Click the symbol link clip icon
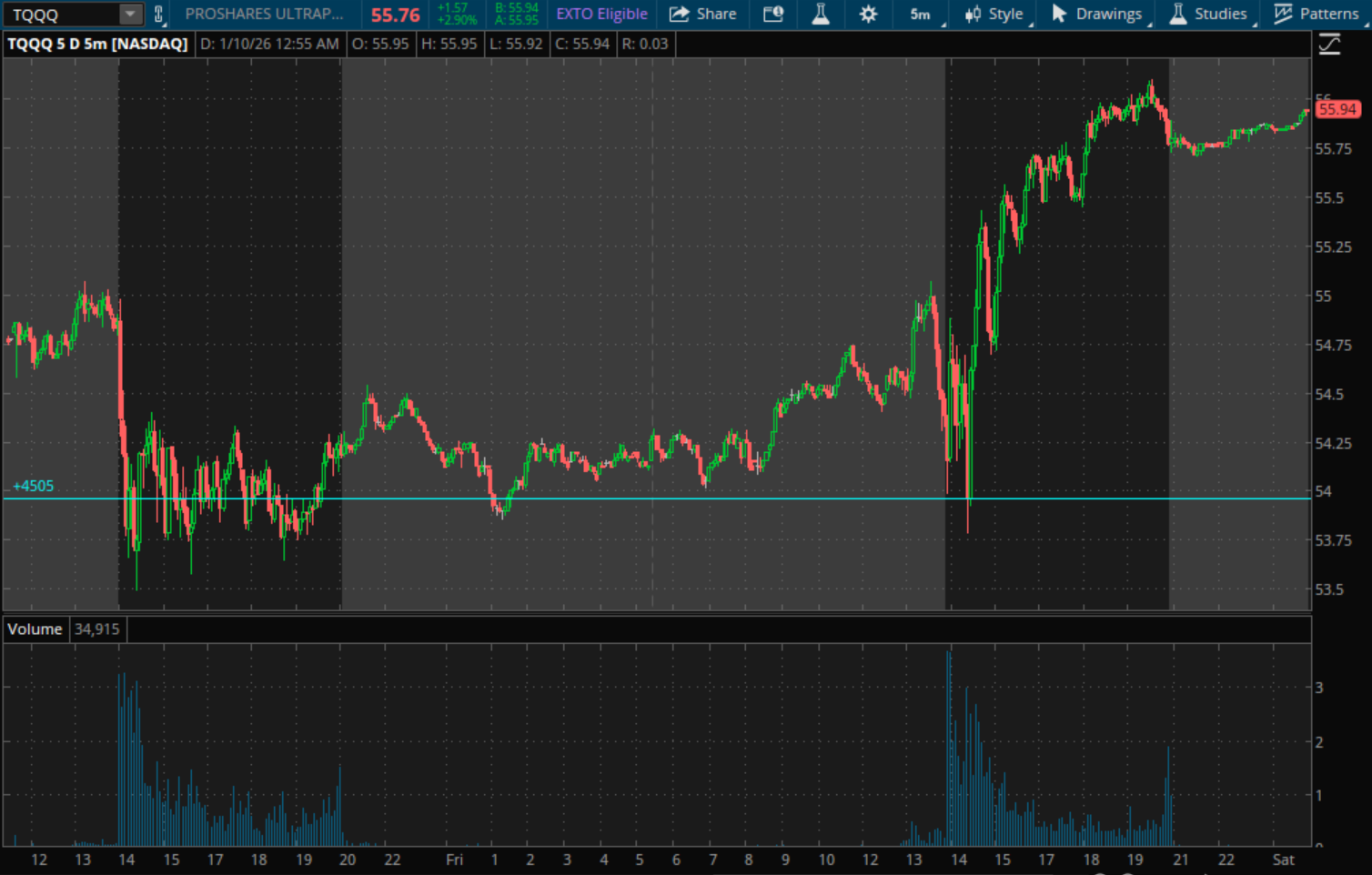Screen dimensions: 1372x875 coord(158,15)
